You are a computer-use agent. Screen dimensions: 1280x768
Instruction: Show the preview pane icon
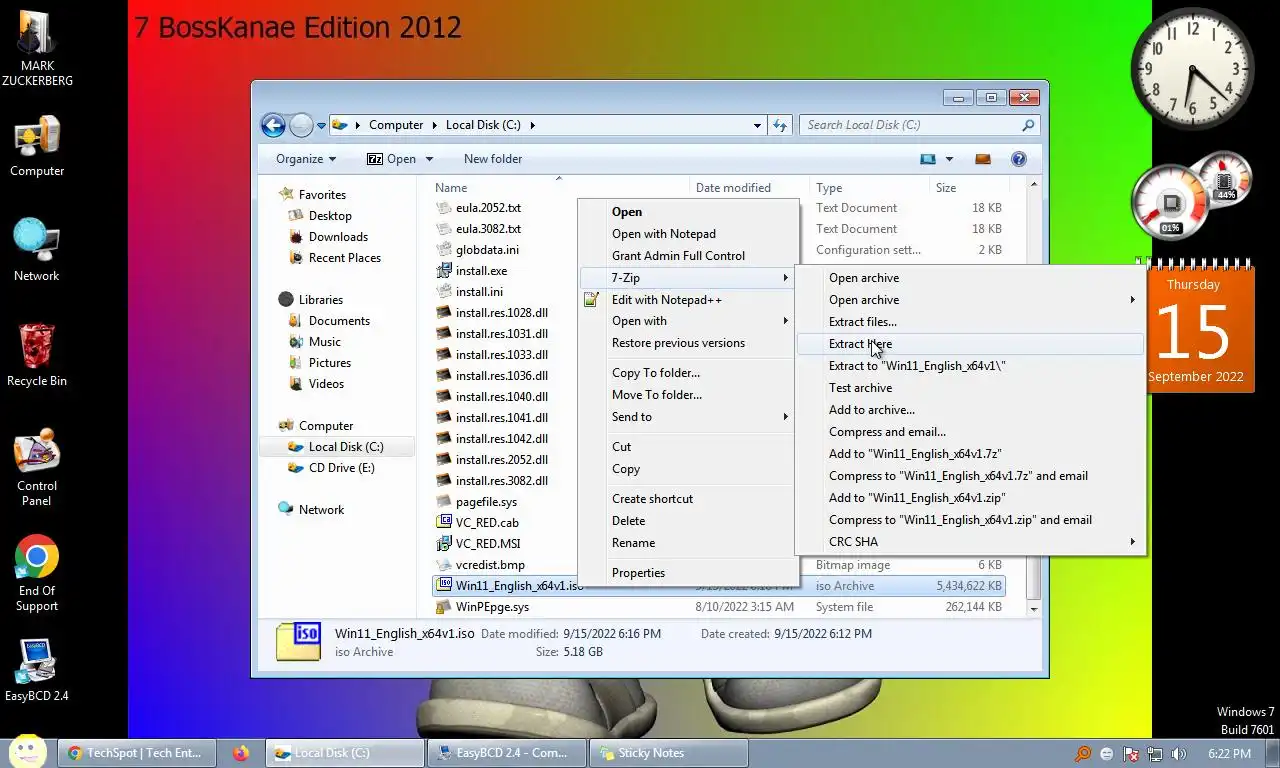[983, 159]
